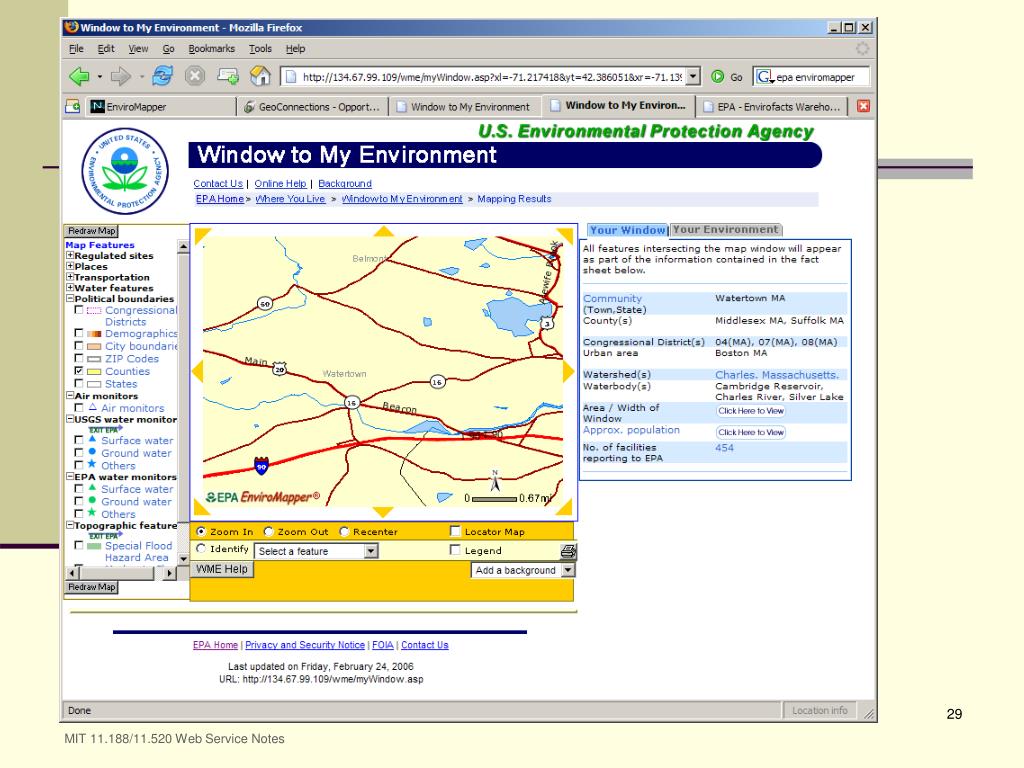Screen dimensions: 1024x768
Task: Pan map northeast with the corner arrow
Action: click(x=566, y=235)
